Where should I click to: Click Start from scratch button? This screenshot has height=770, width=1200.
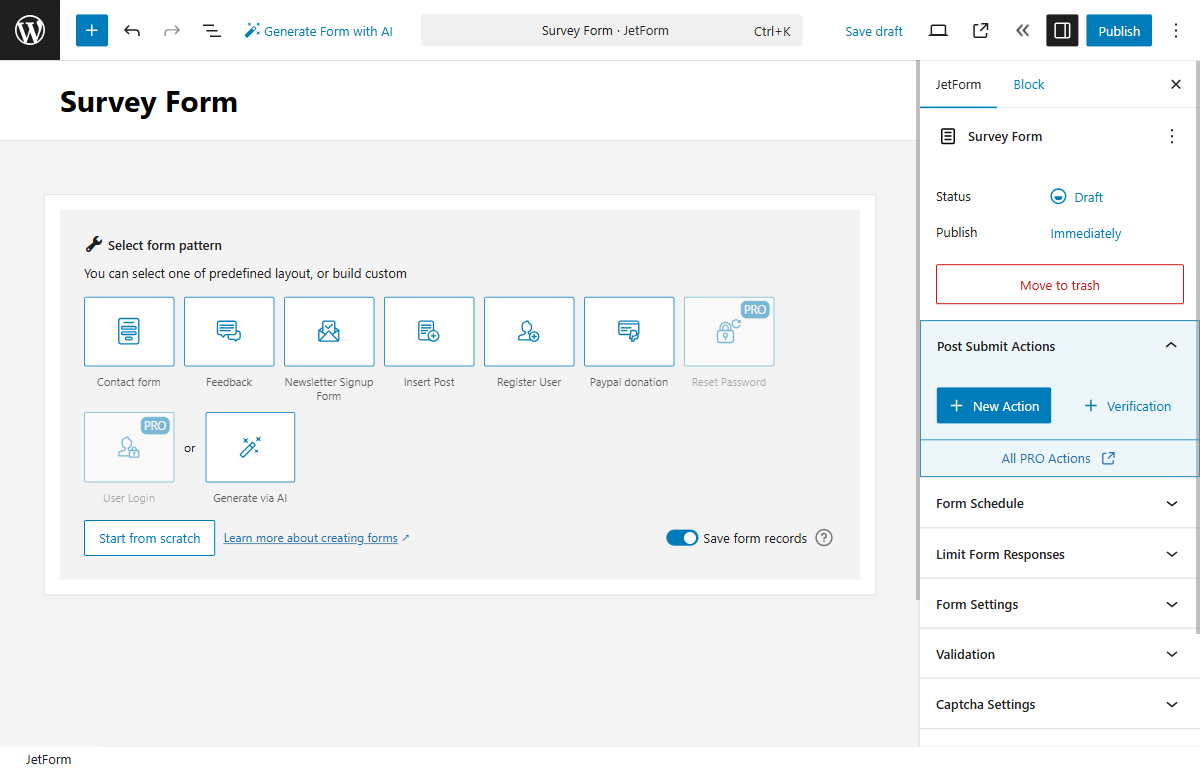click(x=149, y=537)
